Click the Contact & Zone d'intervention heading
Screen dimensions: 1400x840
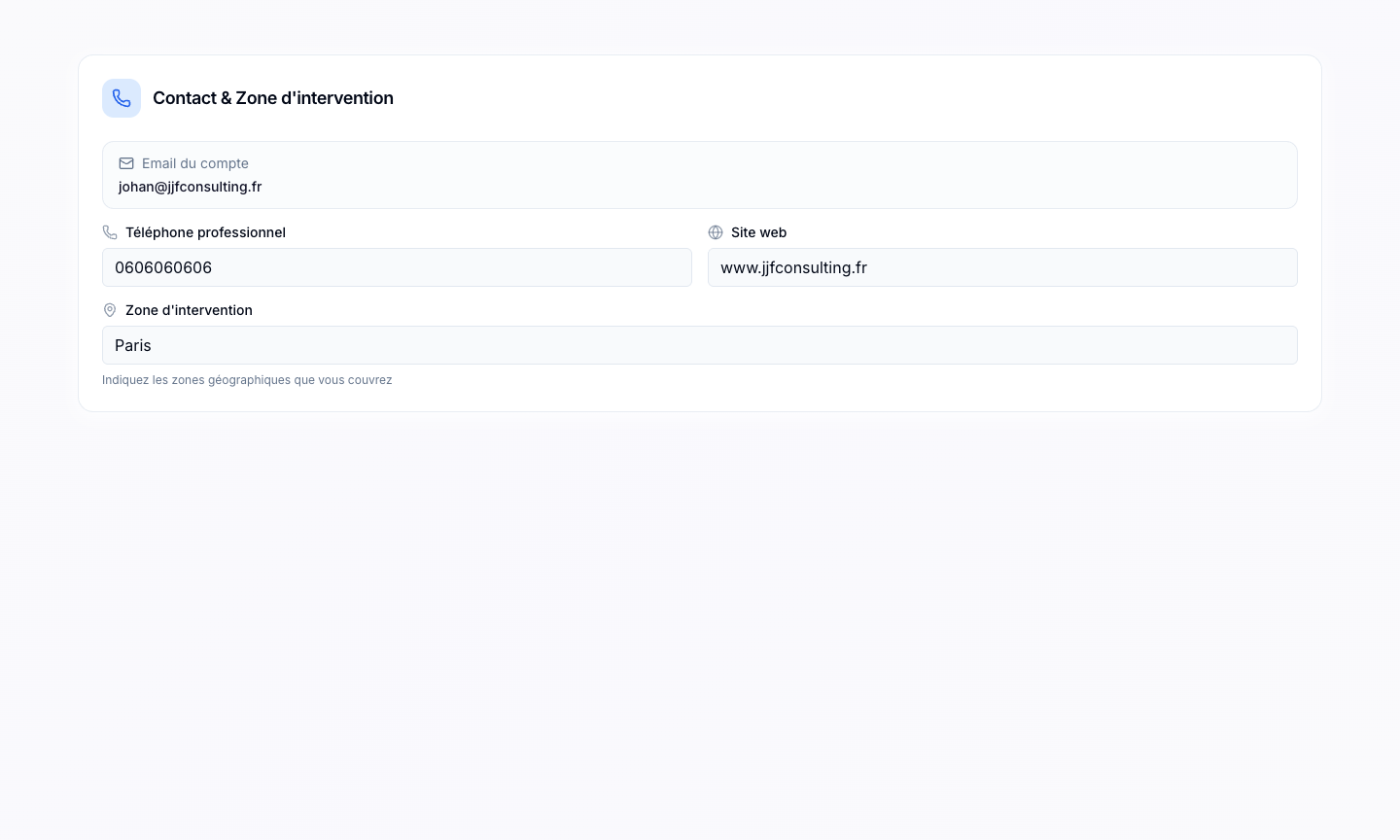click(273, 98)
